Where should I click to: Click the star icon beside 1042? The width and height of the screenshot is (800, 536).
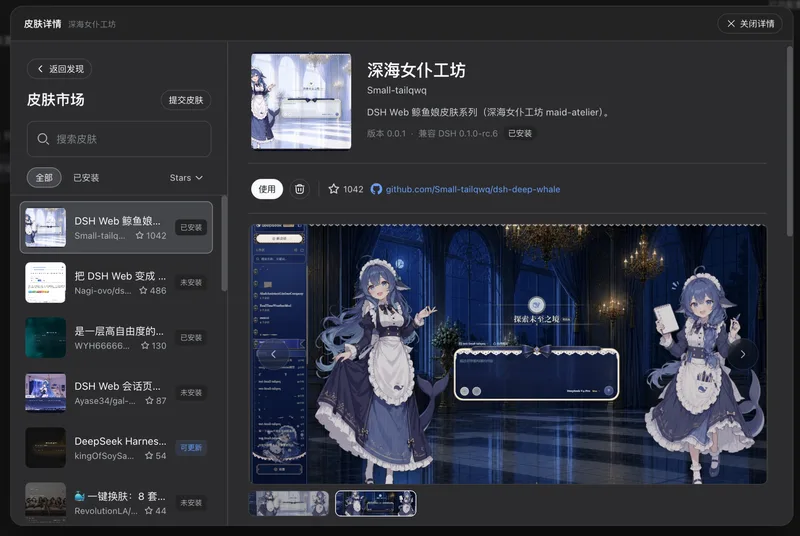click(x=334, y=189)
